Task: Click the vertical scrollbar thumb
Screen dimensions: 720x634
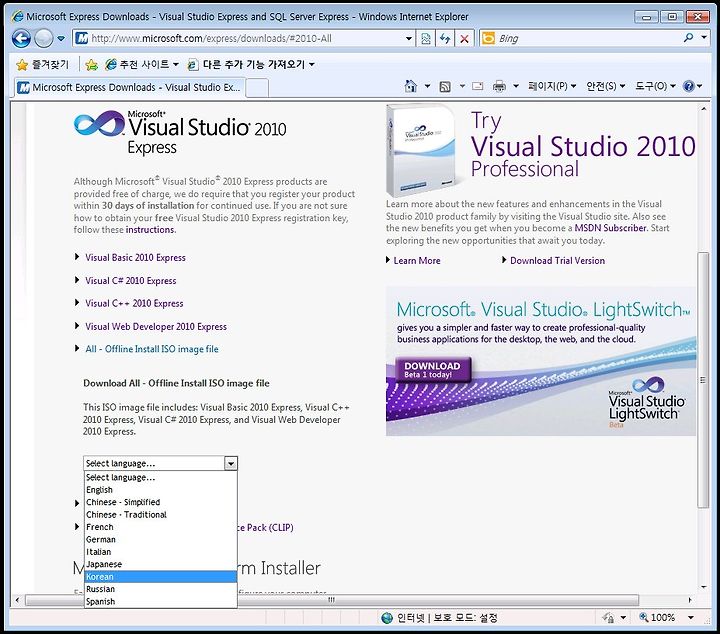Action: (x=702, y=380)
